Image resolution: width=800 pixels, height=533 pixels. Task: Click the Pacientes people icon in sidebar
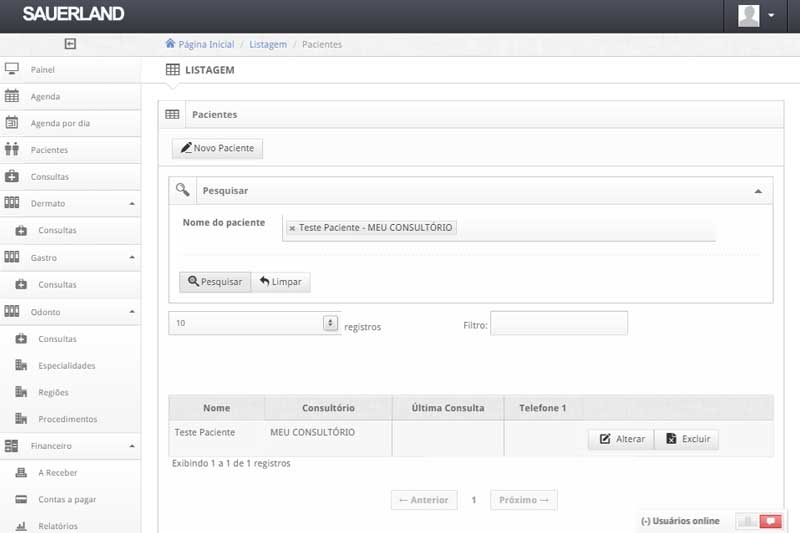tap(12, 150)
